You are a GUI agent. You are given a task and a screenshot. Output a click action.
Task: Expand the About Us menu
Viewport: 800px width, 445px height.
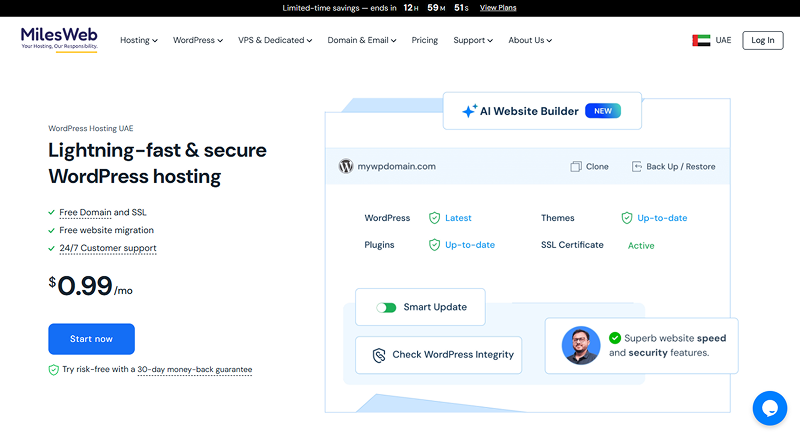pyautogui.click(x=530, y=40)
